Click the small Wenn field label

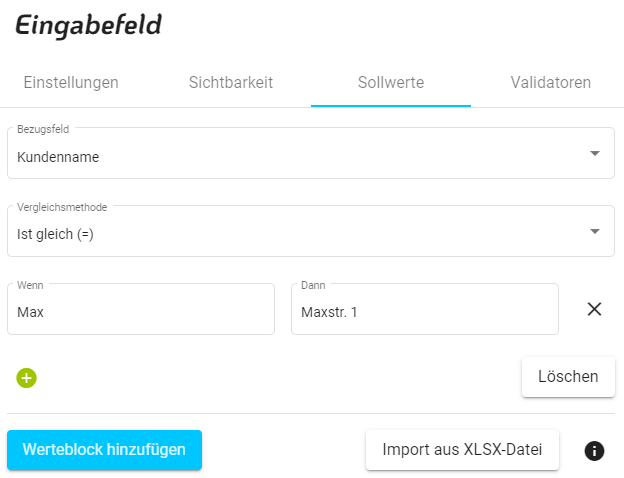30,285
